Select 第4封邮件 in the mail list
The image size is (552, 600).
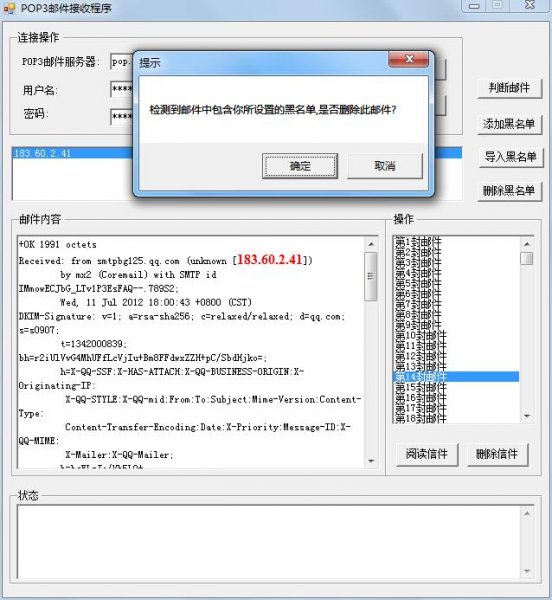coord(418,273)
